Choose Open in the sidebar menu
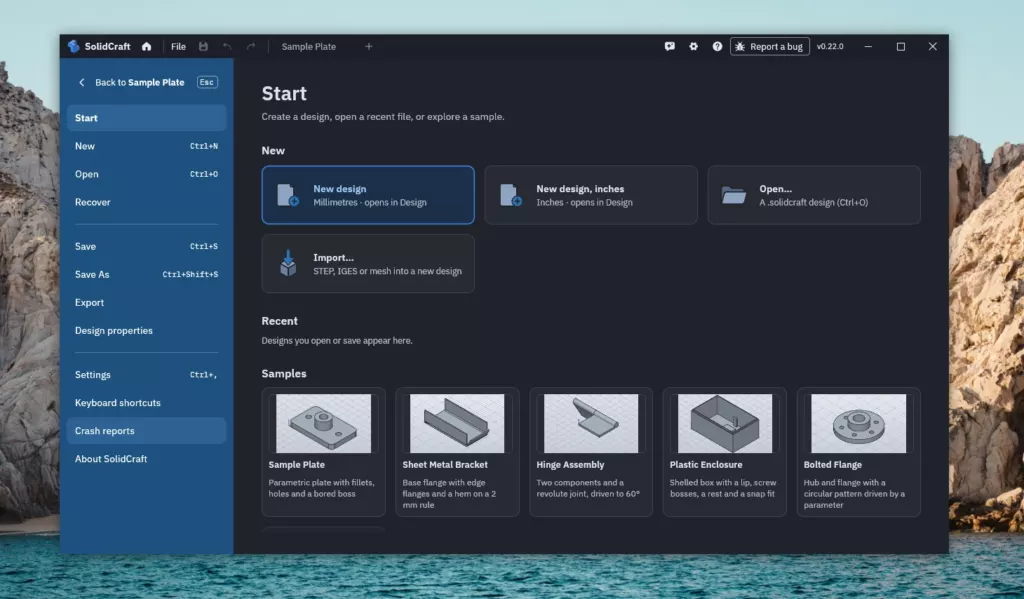Viewport: 1024px width, 599px height. click(146, 174)
